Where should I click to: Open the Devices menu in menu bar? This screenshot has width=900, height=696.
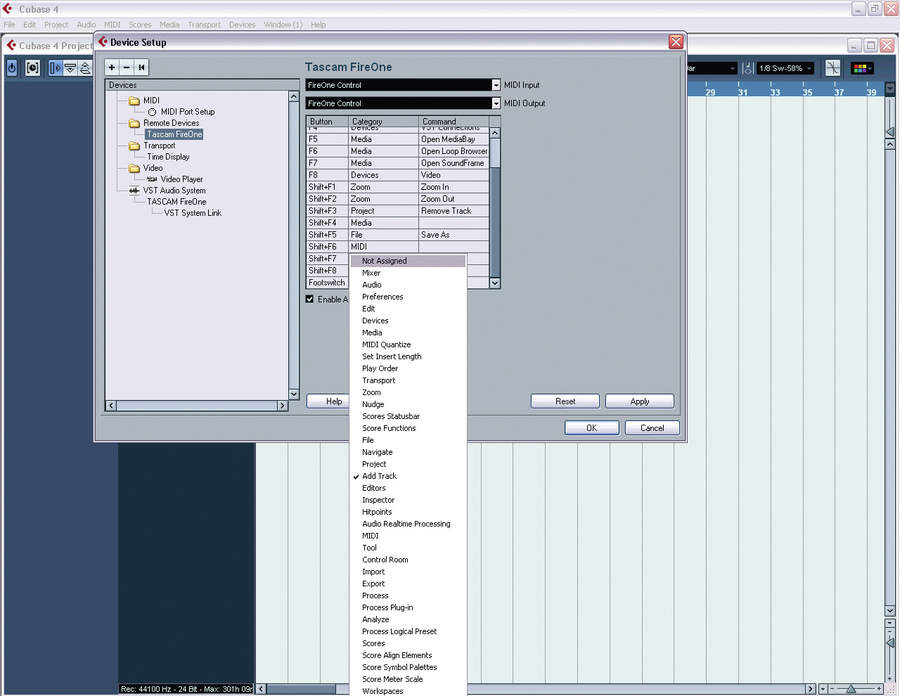[242, 25]
